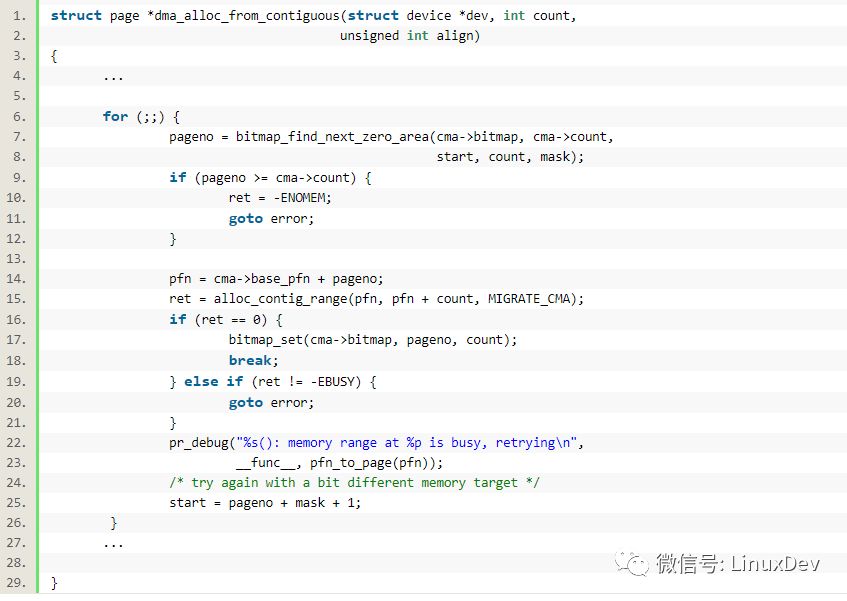The width and height of the screenshot is (847, 601).
Task: Click "ret = -ENOMEM;" statement
Action: click(280, 198)
